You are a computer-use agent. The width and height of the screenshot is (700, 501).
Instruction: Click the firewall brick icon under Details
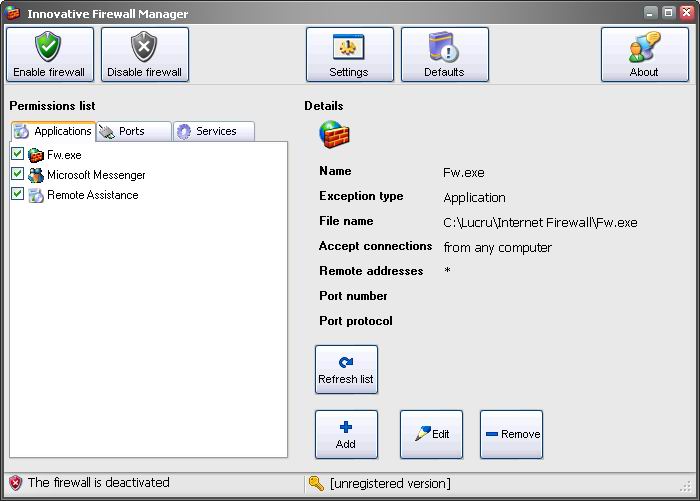point(333,133)
